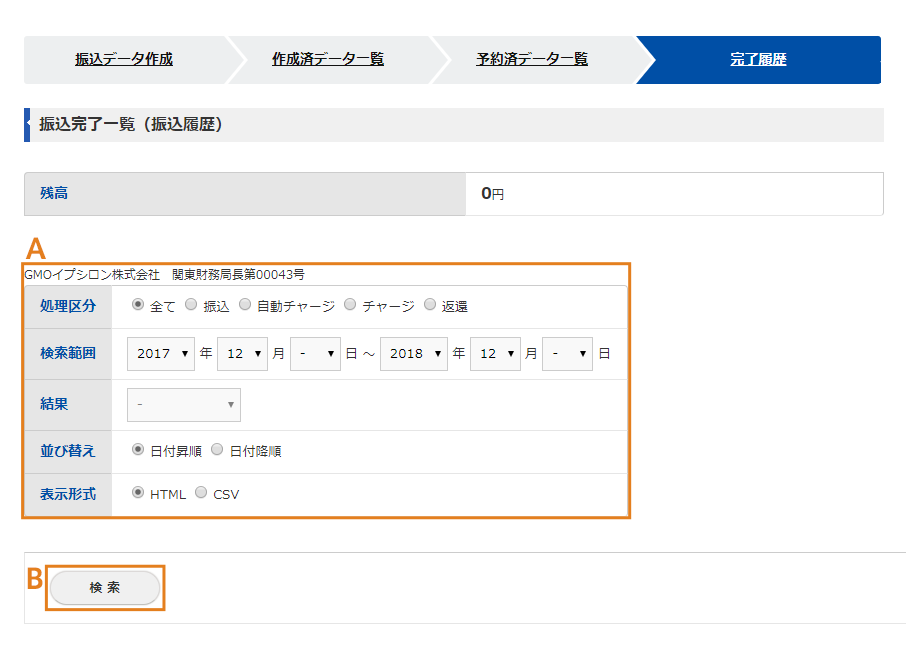Open the 振込データ作成 step tab
Viewport: 910px width, 650px height.
tap(124, 60)
